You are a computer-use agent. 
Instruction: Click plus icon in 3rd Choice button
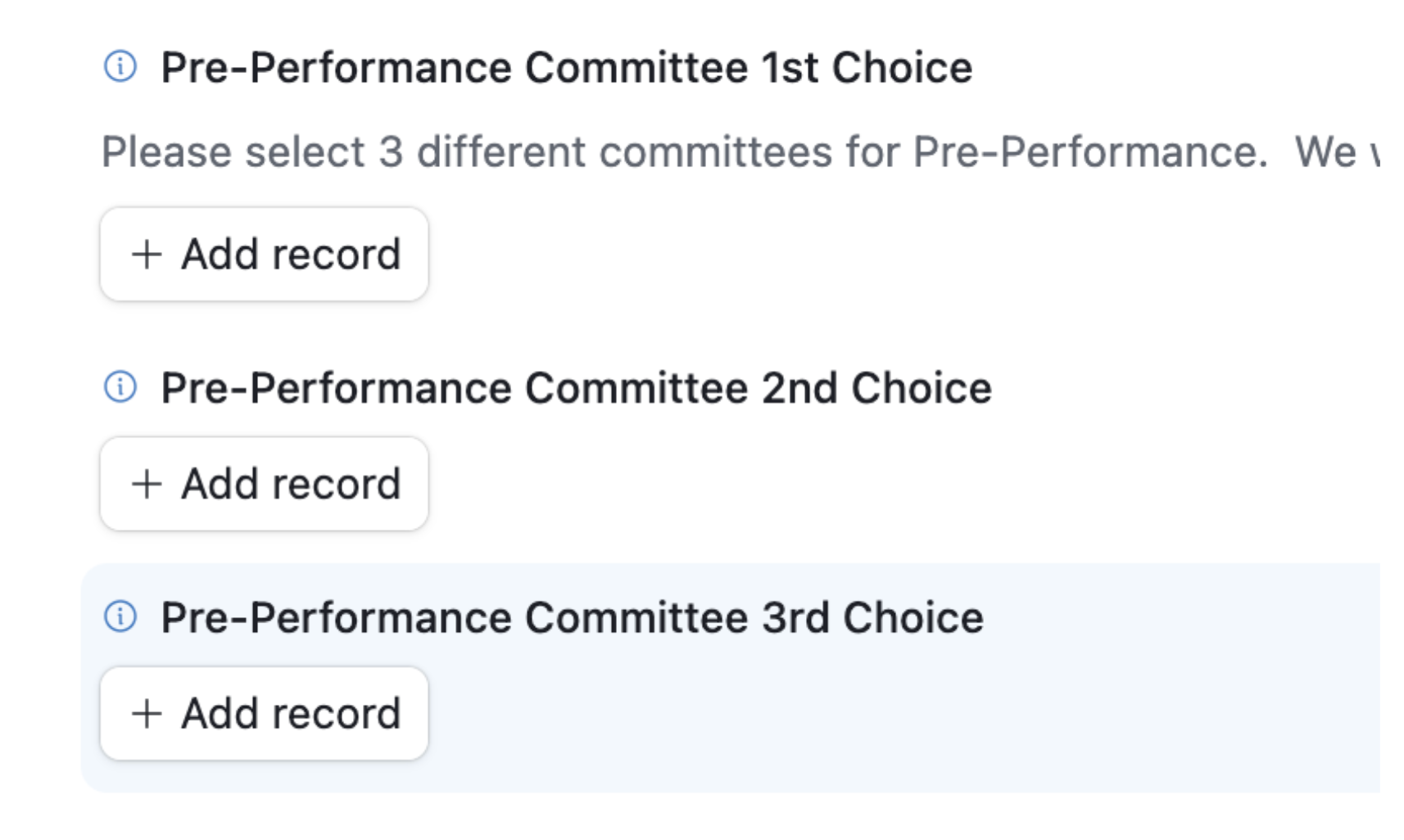(x=147, y=714)
